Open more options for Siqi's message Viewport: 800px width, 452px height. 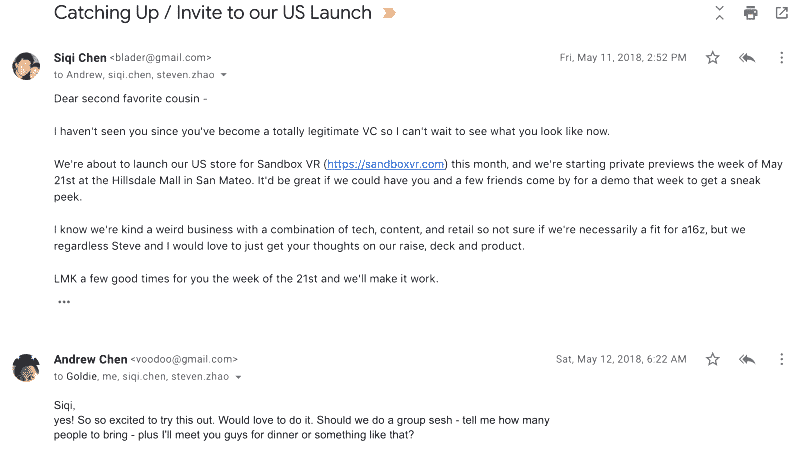tap(781, 58)
